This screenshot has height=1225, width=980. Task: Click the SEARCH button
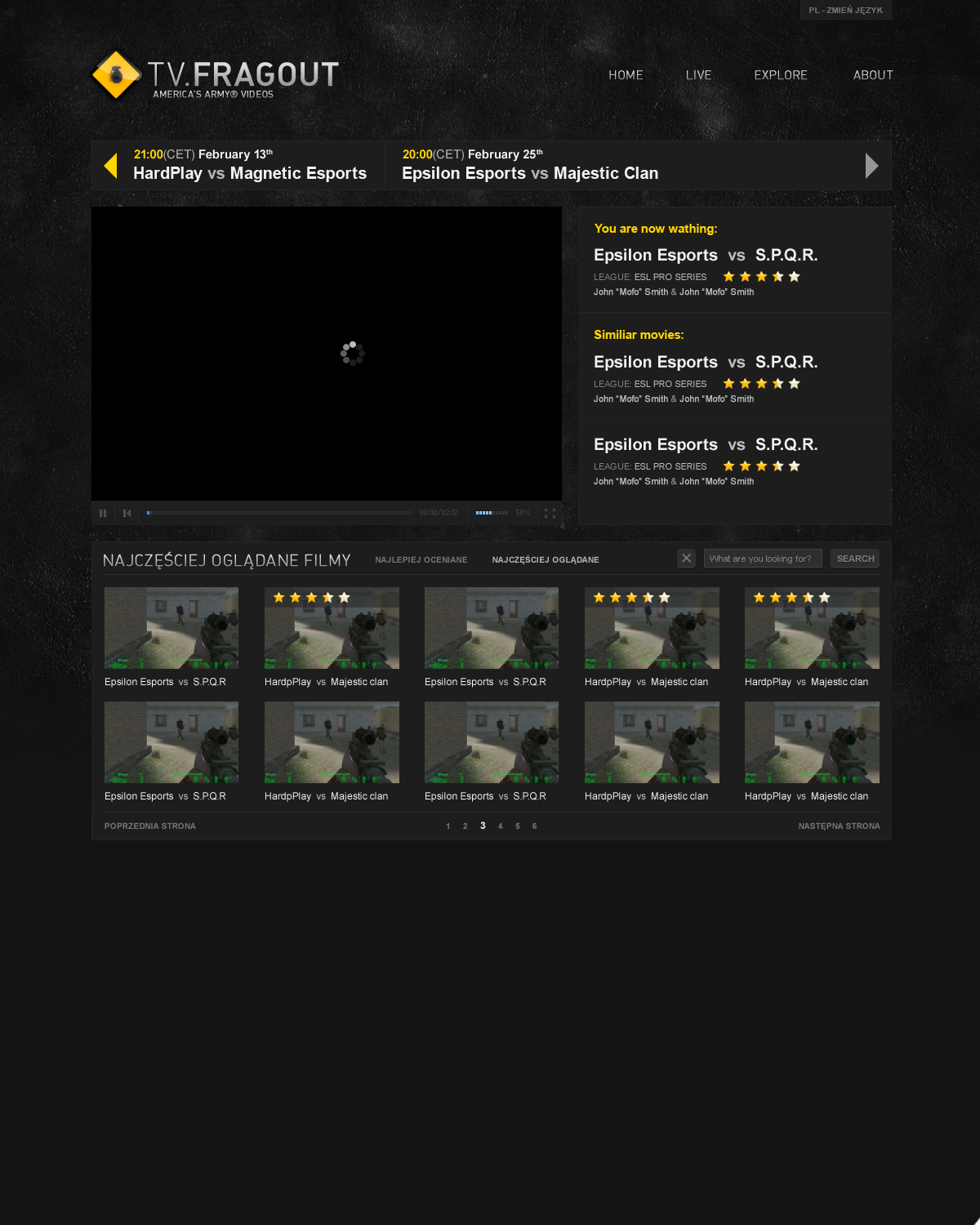[855, 559]
